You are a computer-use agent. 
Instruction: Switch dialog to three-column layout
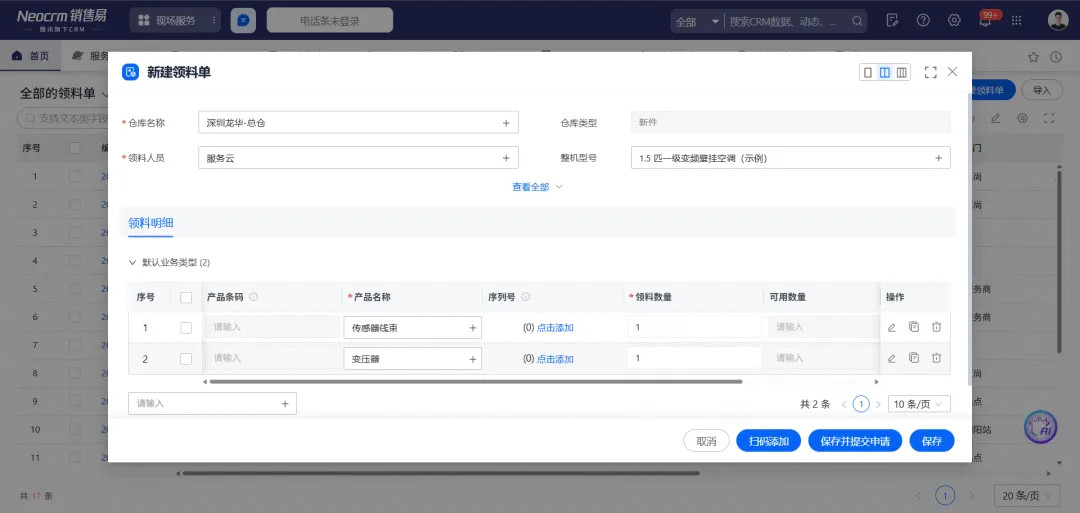[x=902, y=72]
